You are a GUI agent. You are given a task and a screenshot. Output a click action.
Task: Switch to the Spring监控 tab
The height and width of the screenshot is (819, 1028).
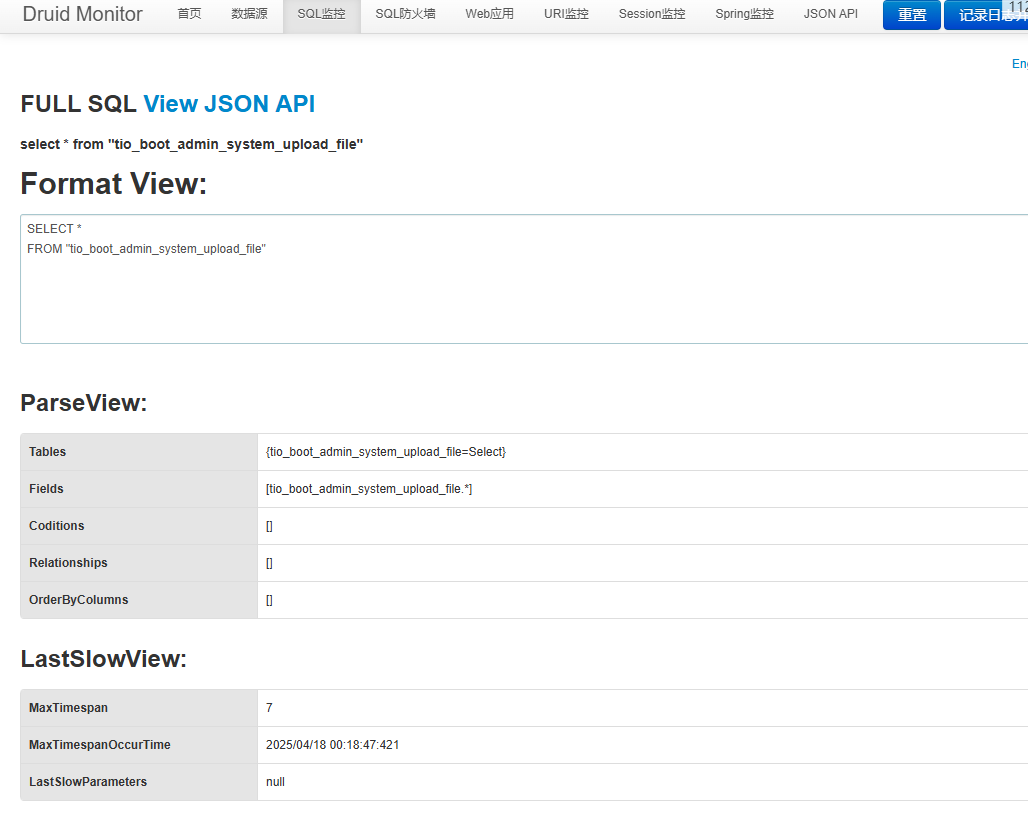click(x=744, y=14)
